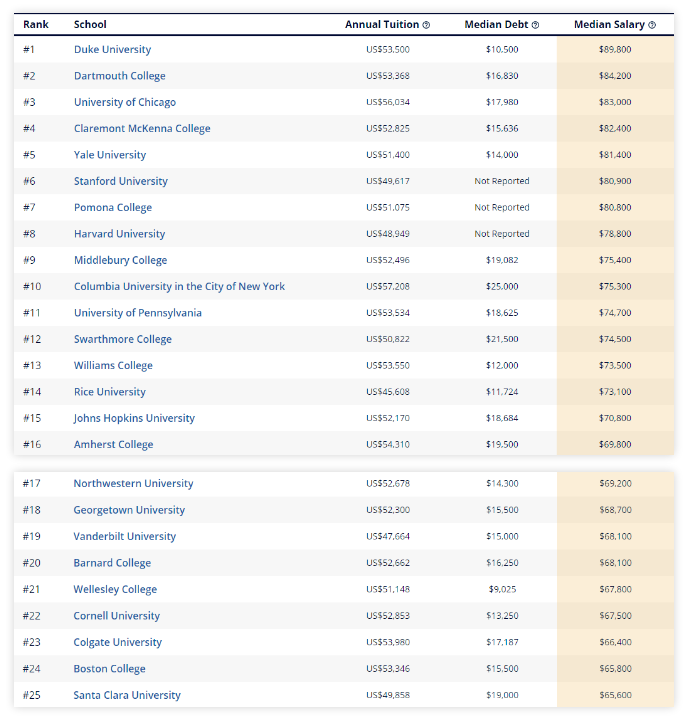
Task: Click Wellesley's median debt $9,025
Action: click(502, 589)
